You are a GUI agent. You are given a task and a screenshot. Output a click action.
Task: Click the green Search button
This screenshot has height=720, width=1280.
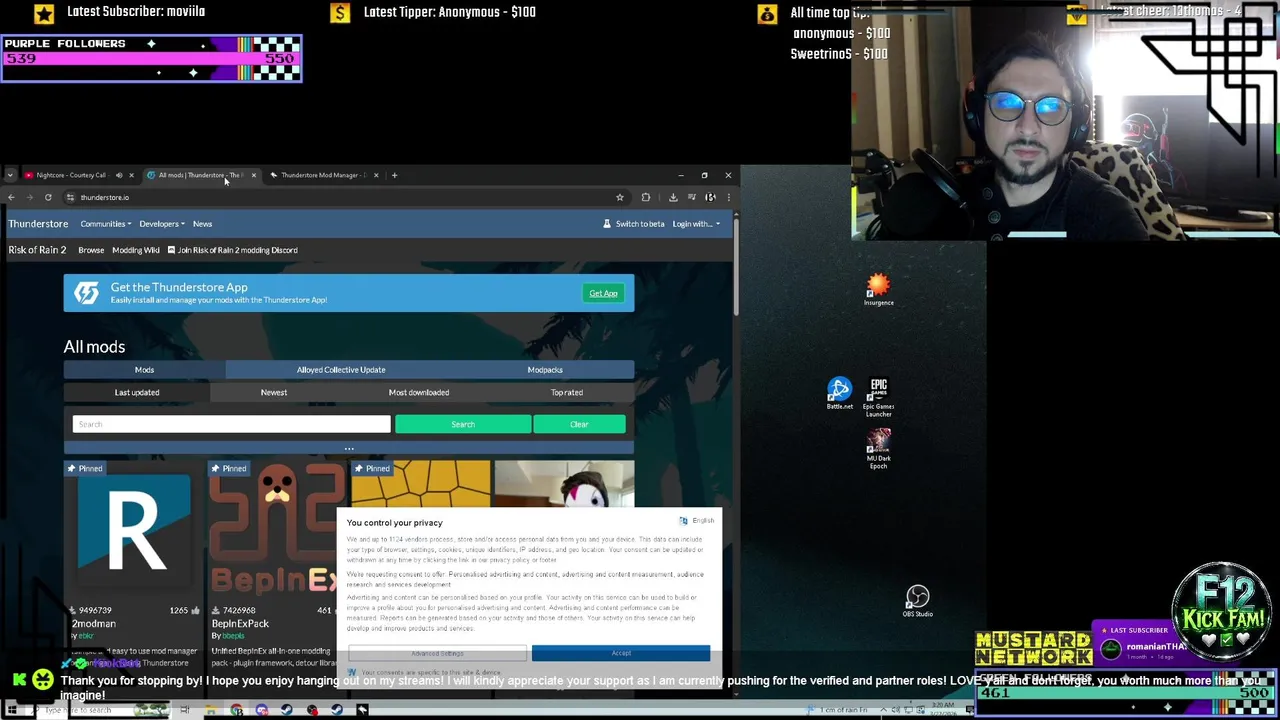coord(463,424)
